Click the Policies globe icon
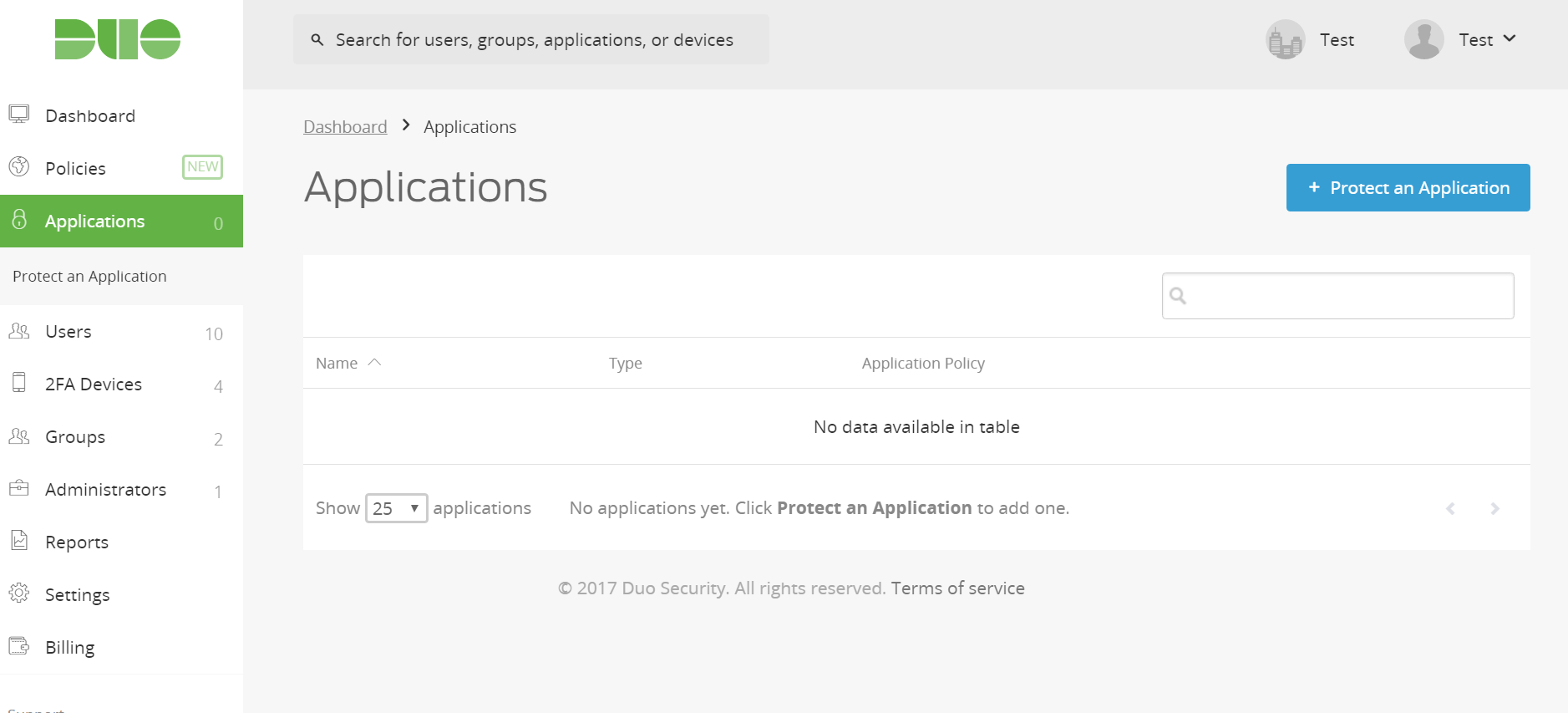 (x=19, y=167)
